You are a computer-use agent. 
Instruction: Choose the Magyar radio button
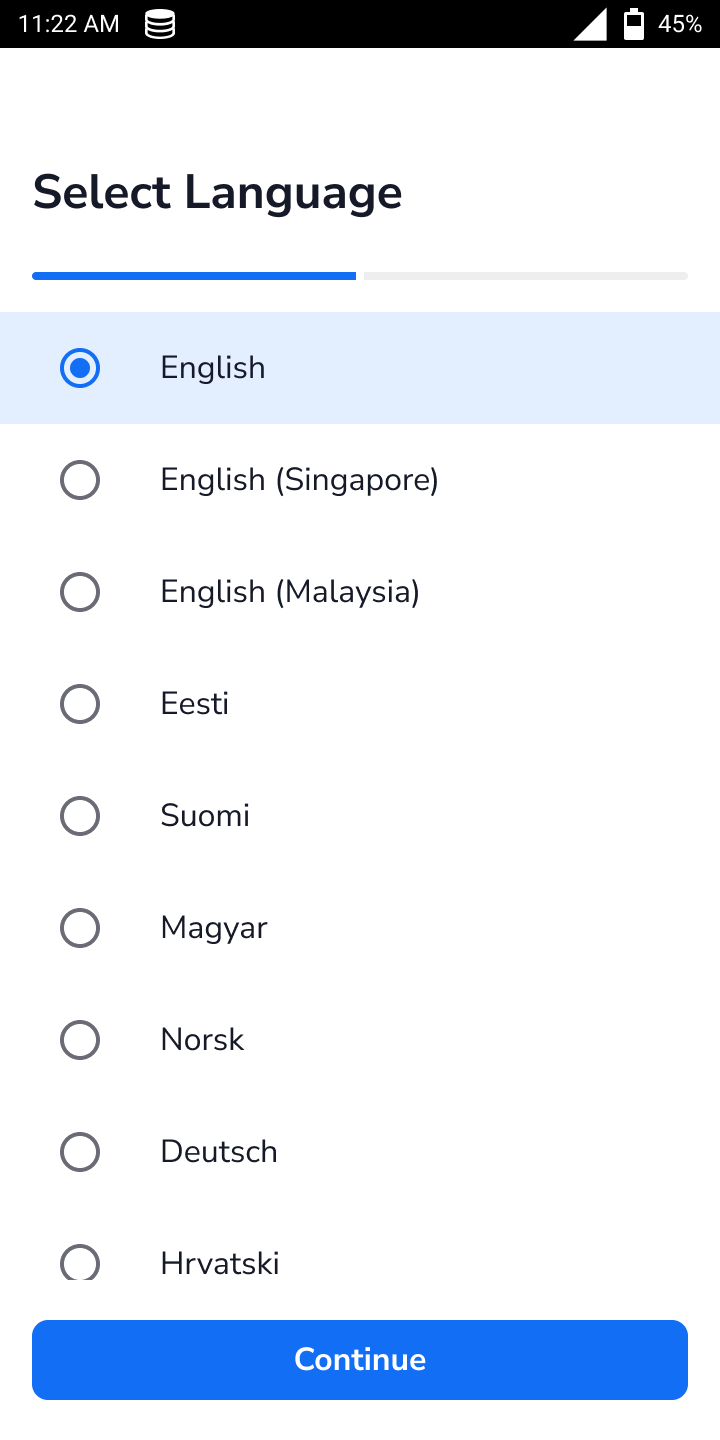pyautogui.click(x=80, y=928)
